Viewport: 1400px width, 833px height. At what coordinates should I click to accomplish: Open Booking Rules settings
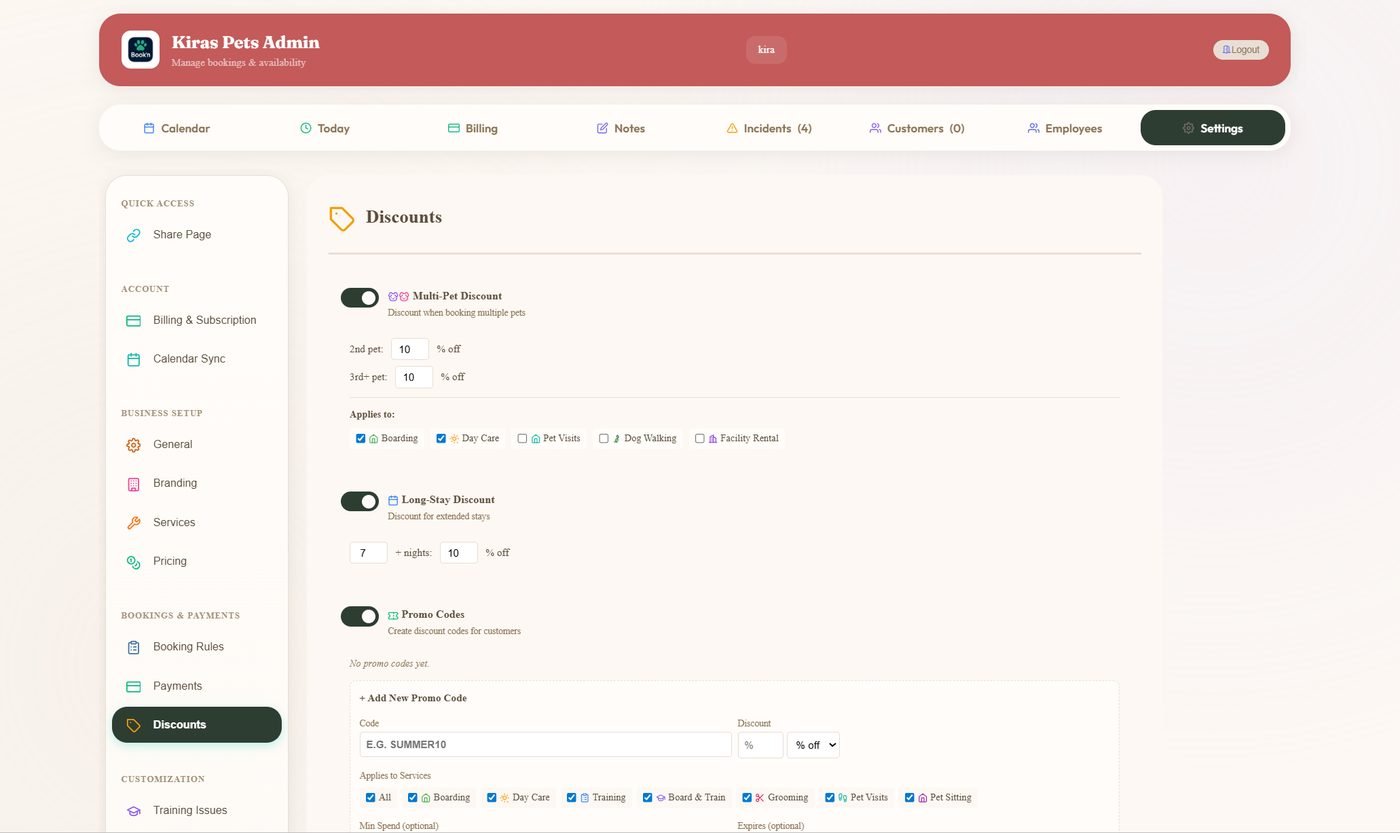197,647
